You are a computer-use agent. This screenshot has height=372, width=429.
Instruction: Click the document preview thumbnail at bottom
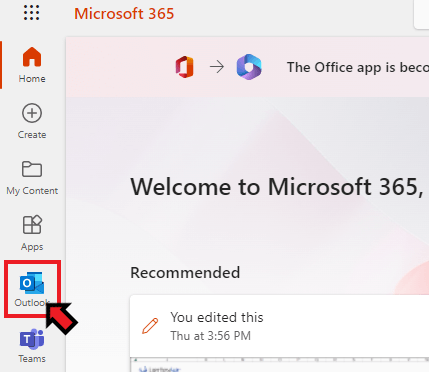pyautogui.click(x=280, y=364)
